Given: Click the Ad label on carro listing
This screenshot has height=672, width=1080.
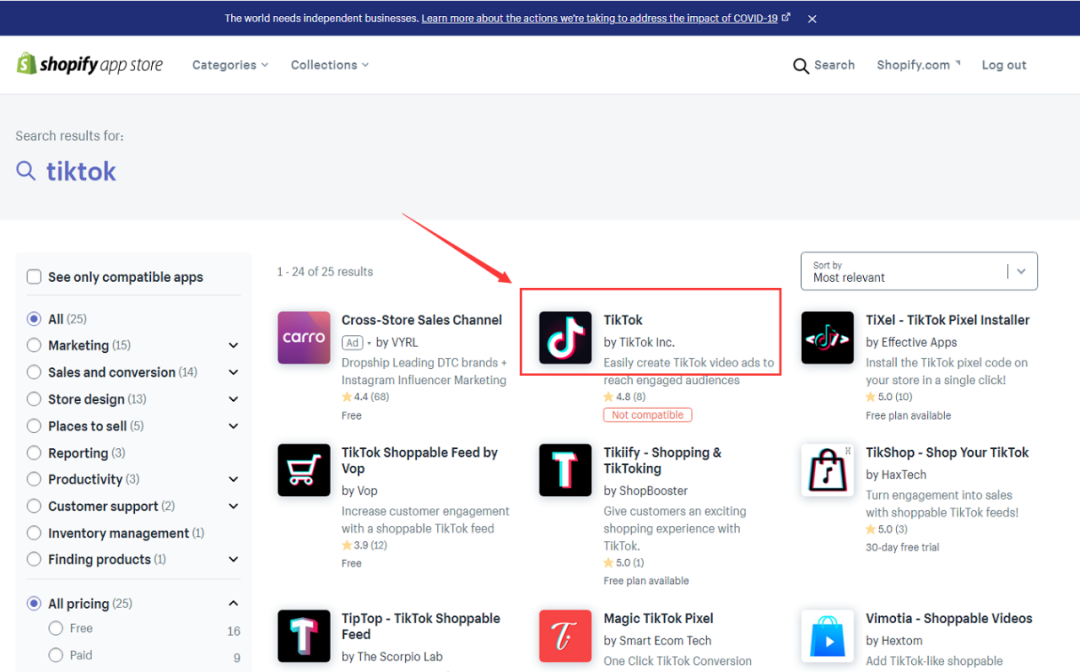Looking at the screenshot, I should pyautogui.click(x=352, y=342).
